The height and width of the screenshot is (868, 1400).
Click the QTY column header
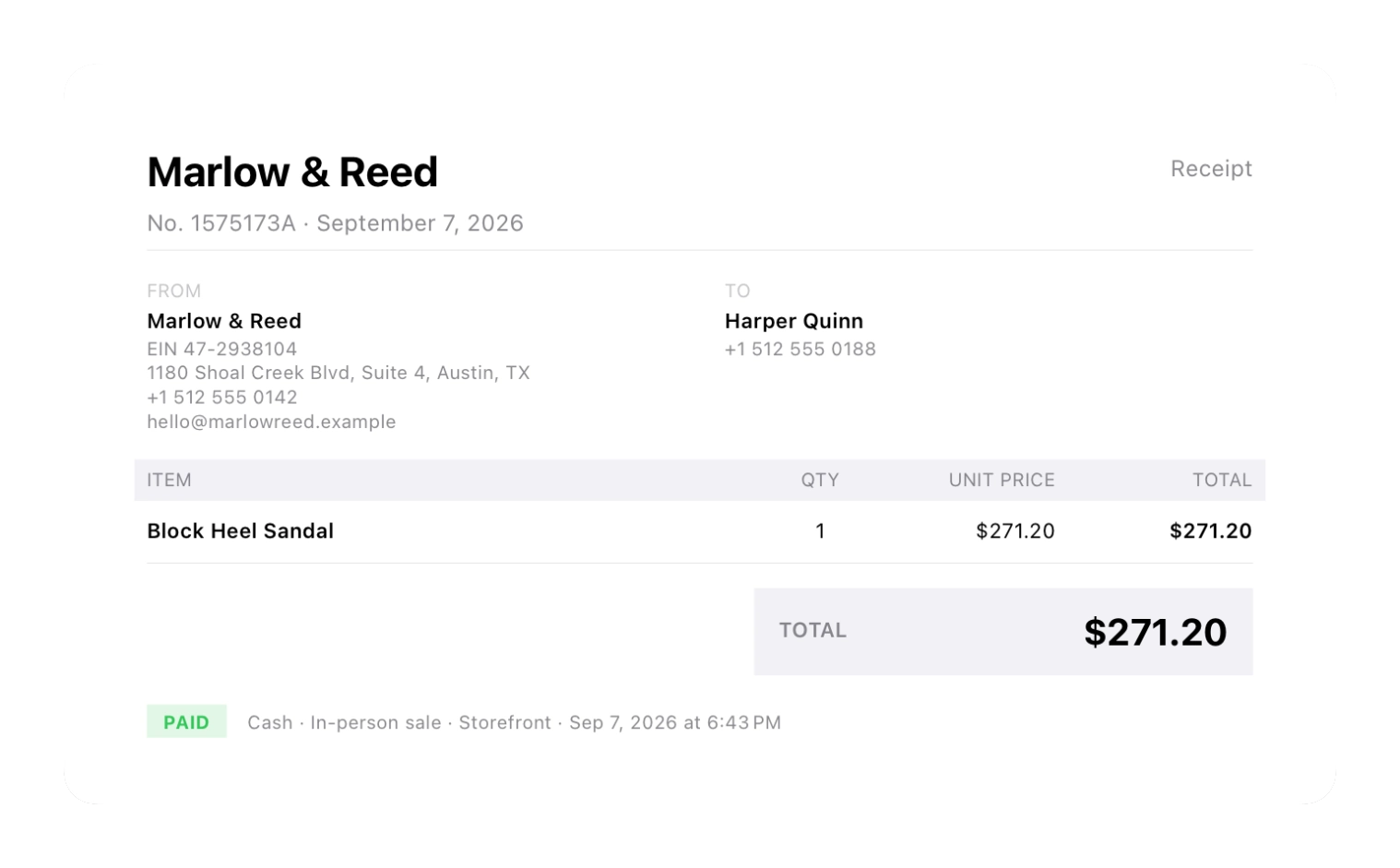(x=820, y=480)
